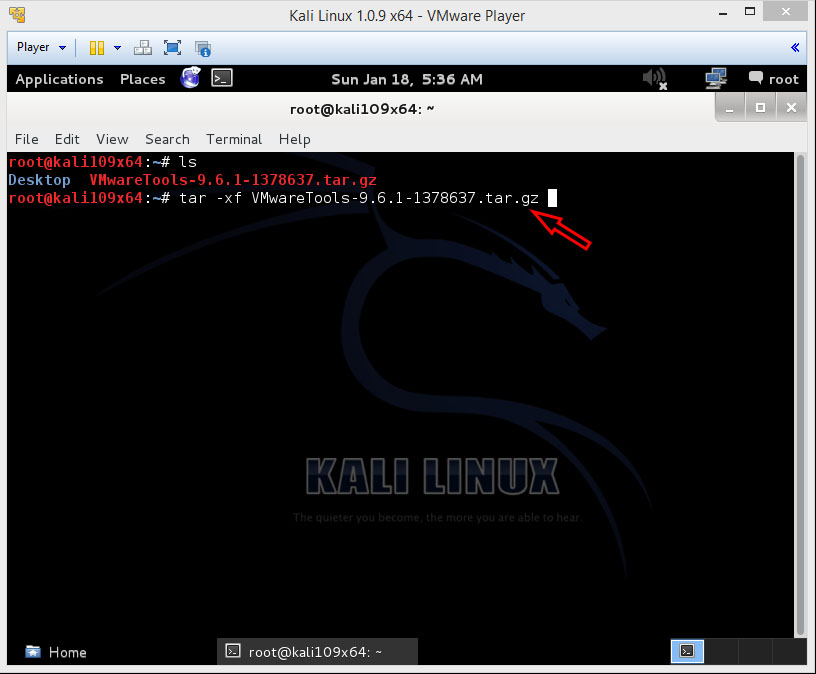Open the Applications menu
816x674 pixels.
(x=59, y=79)
